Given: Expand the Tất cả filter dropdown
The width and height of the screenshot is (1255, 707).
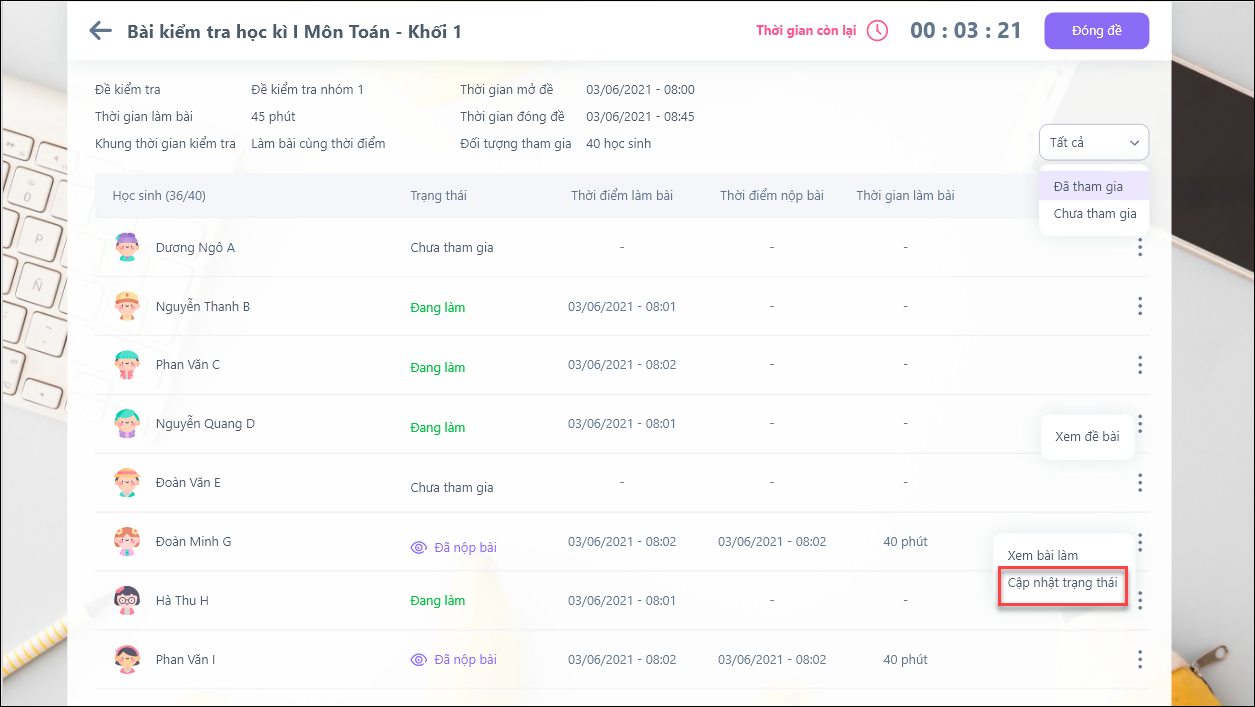Looking at the screenshot, I should point(1094,143).
